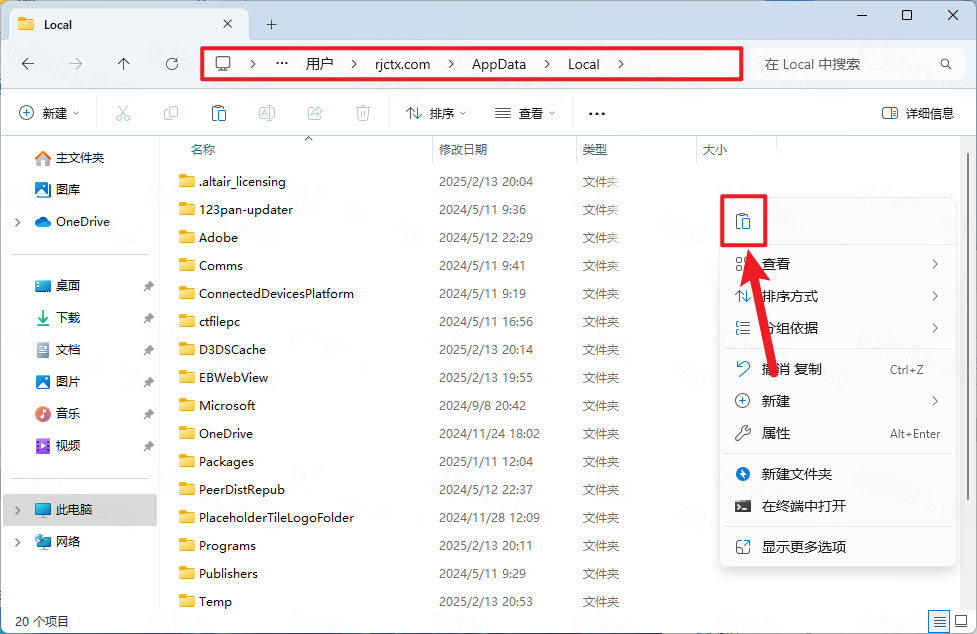Select the Packages folder
The image size is (977, 634).
(226, 462)
